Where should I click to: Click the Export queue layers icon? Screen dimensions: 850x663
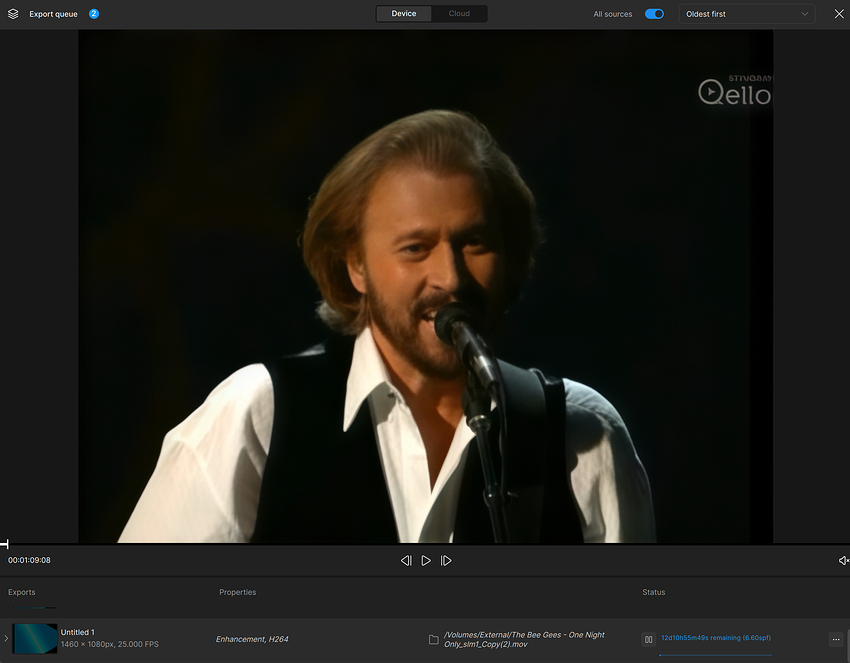(x=13, y=14)
